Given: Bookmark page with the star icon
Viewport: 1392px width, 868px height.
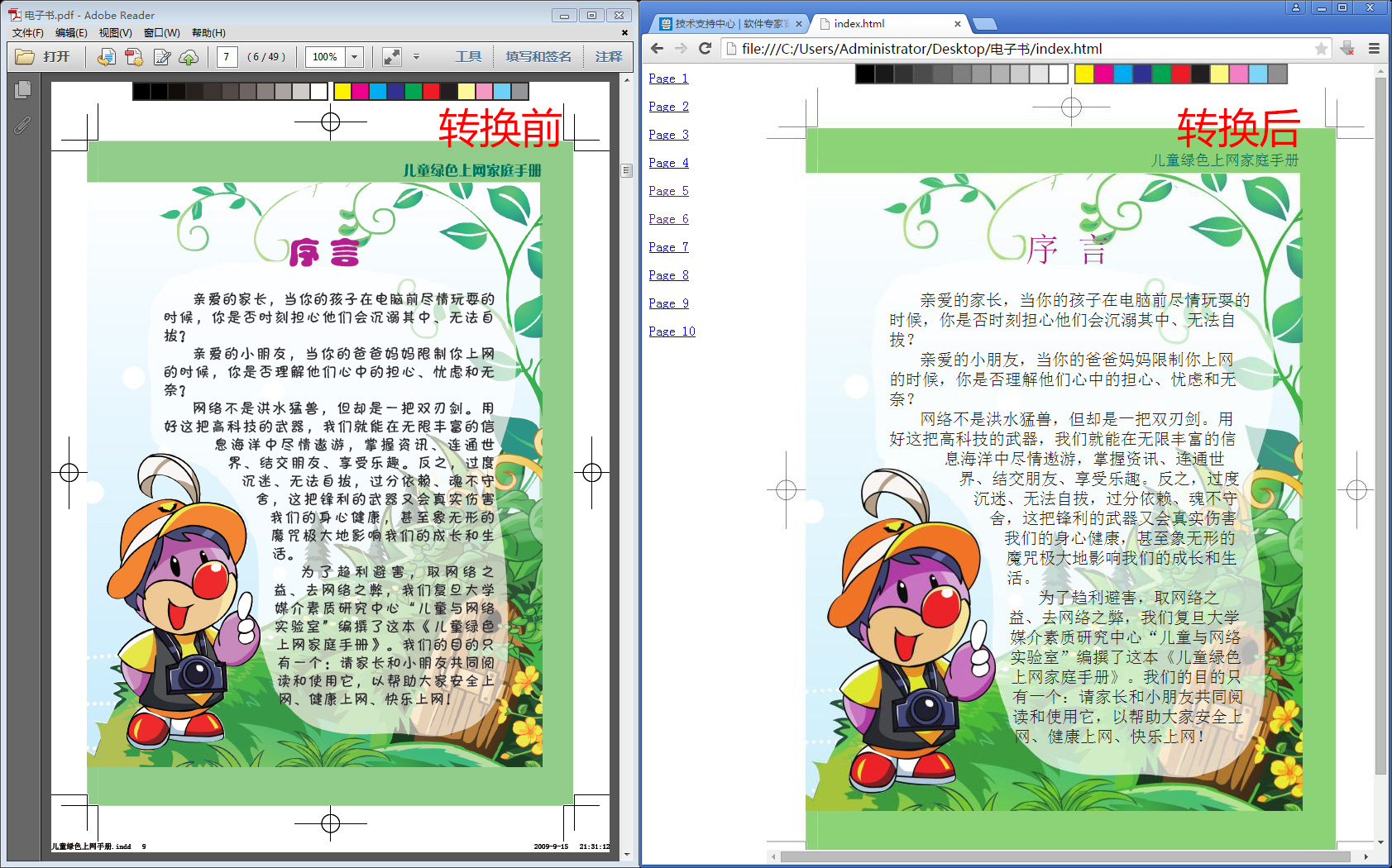Looking at the screenshot, I should pyautogui.click(x=1321, y=49).
